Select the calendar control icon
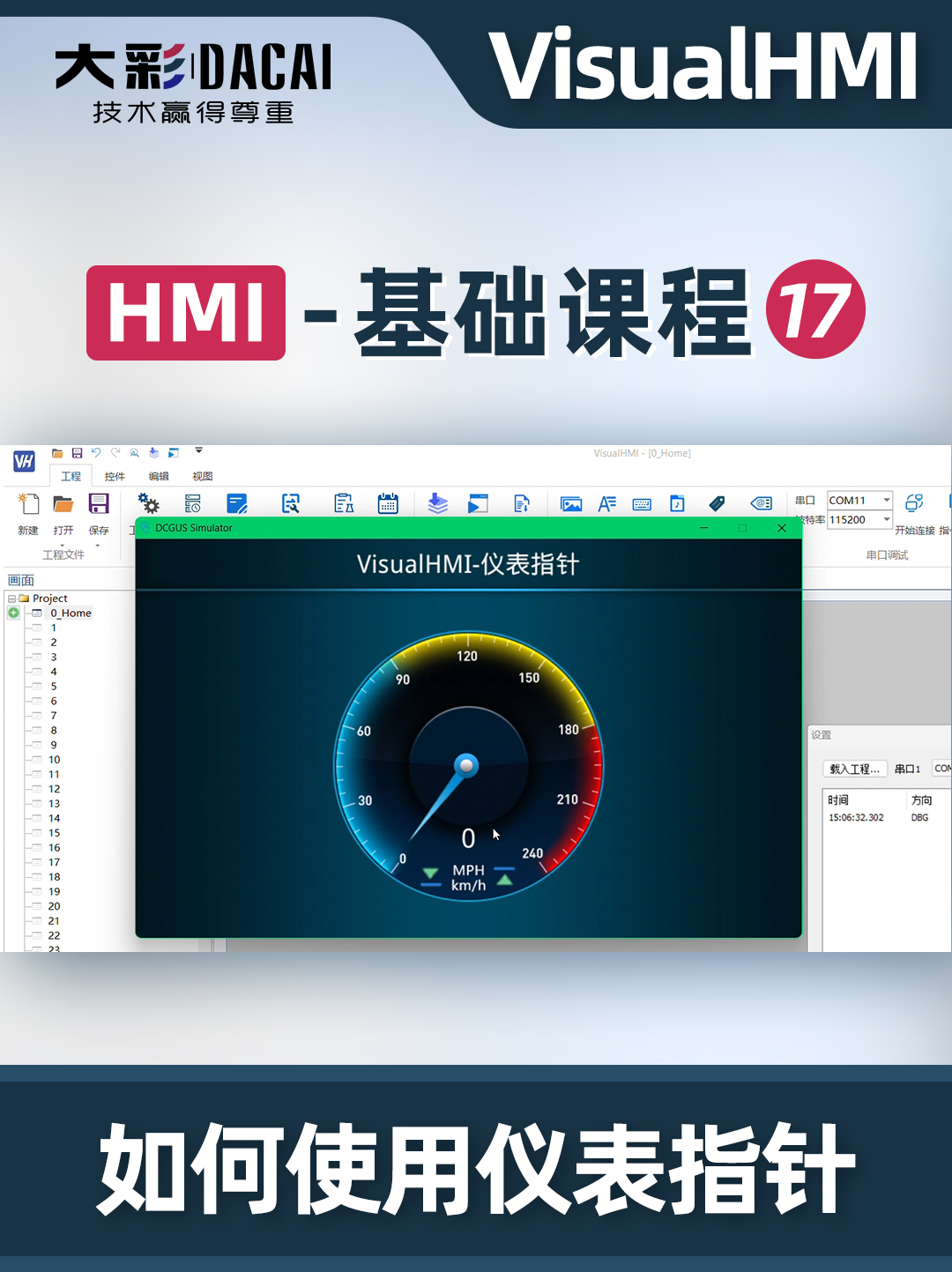 point(387,503)
